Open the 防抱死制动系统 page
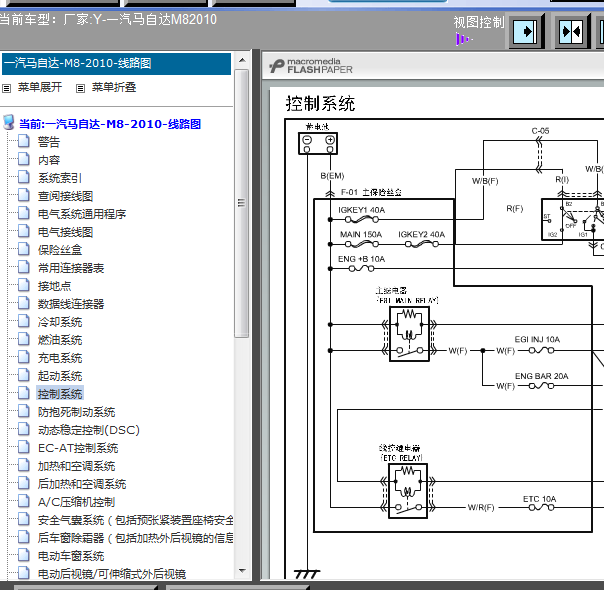This screenshot has height=590, width=604. tap(76, 412)
